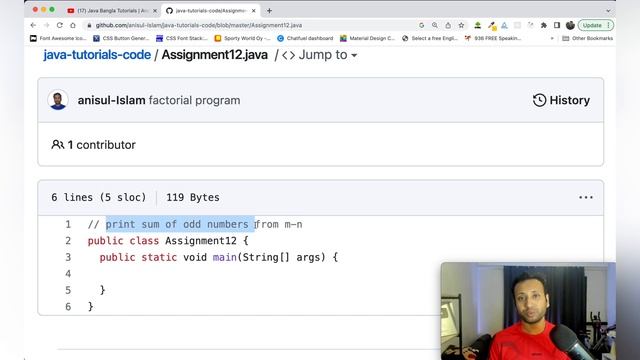
Task: Open the Extensions puzzle piece icon
Action: [x=544, y=25]
